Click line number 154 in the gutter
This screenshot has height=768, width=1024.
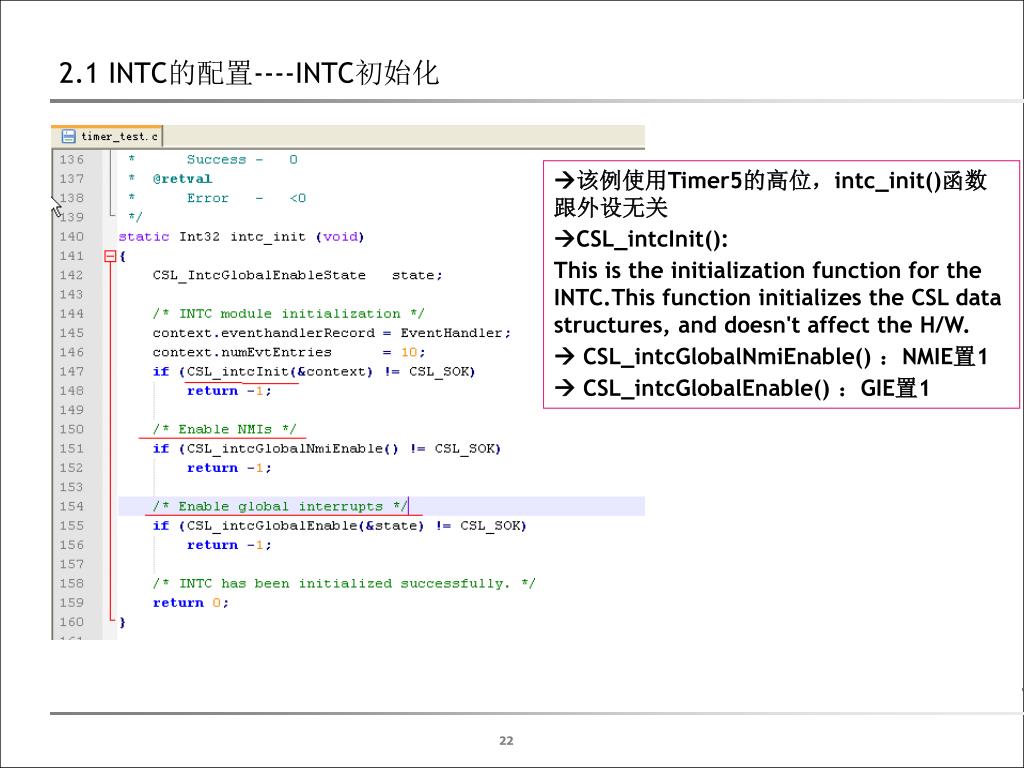click(71, 506)
